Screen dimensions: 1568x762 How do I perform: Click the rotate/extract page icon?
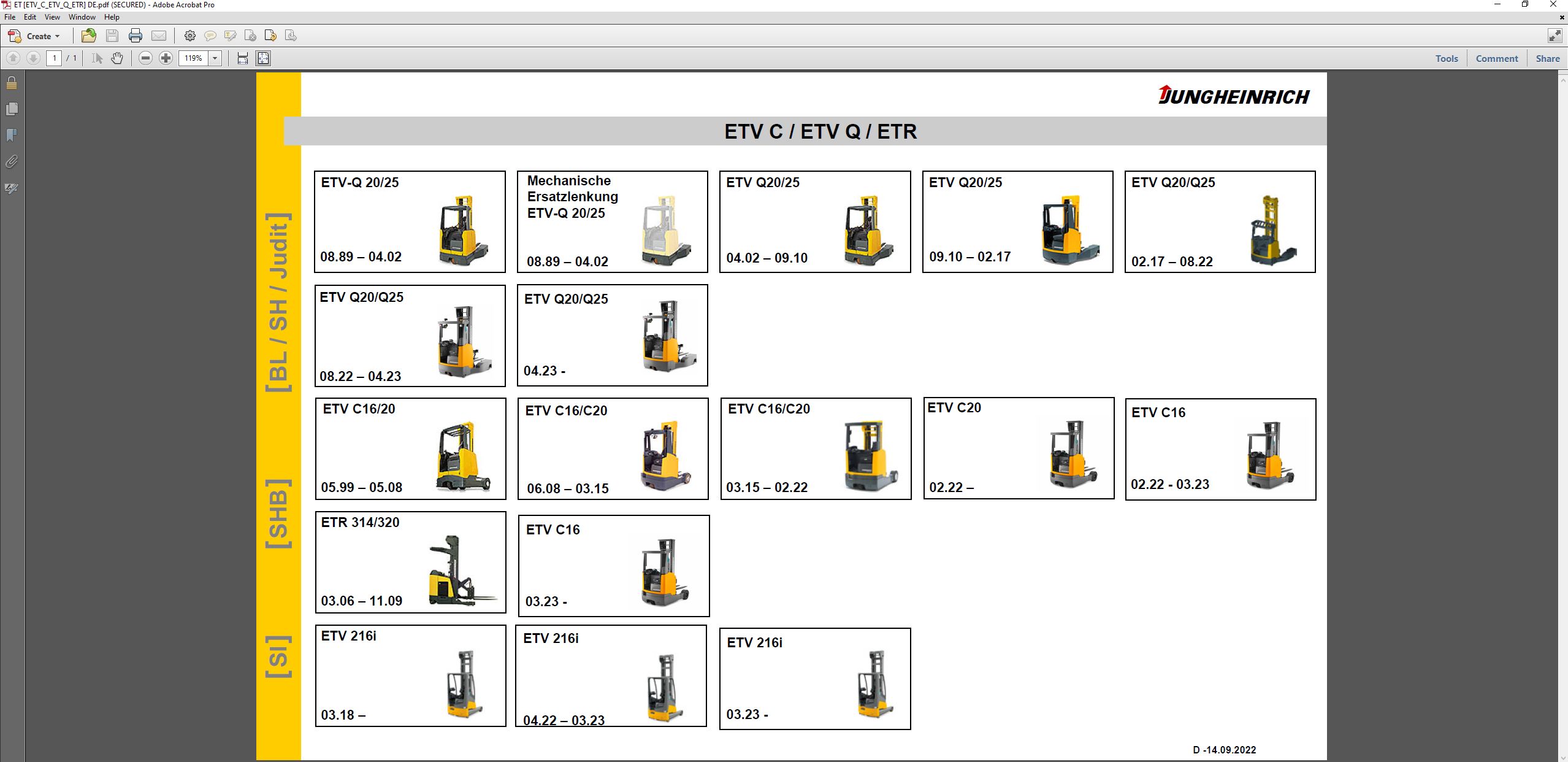coord(270,36)
